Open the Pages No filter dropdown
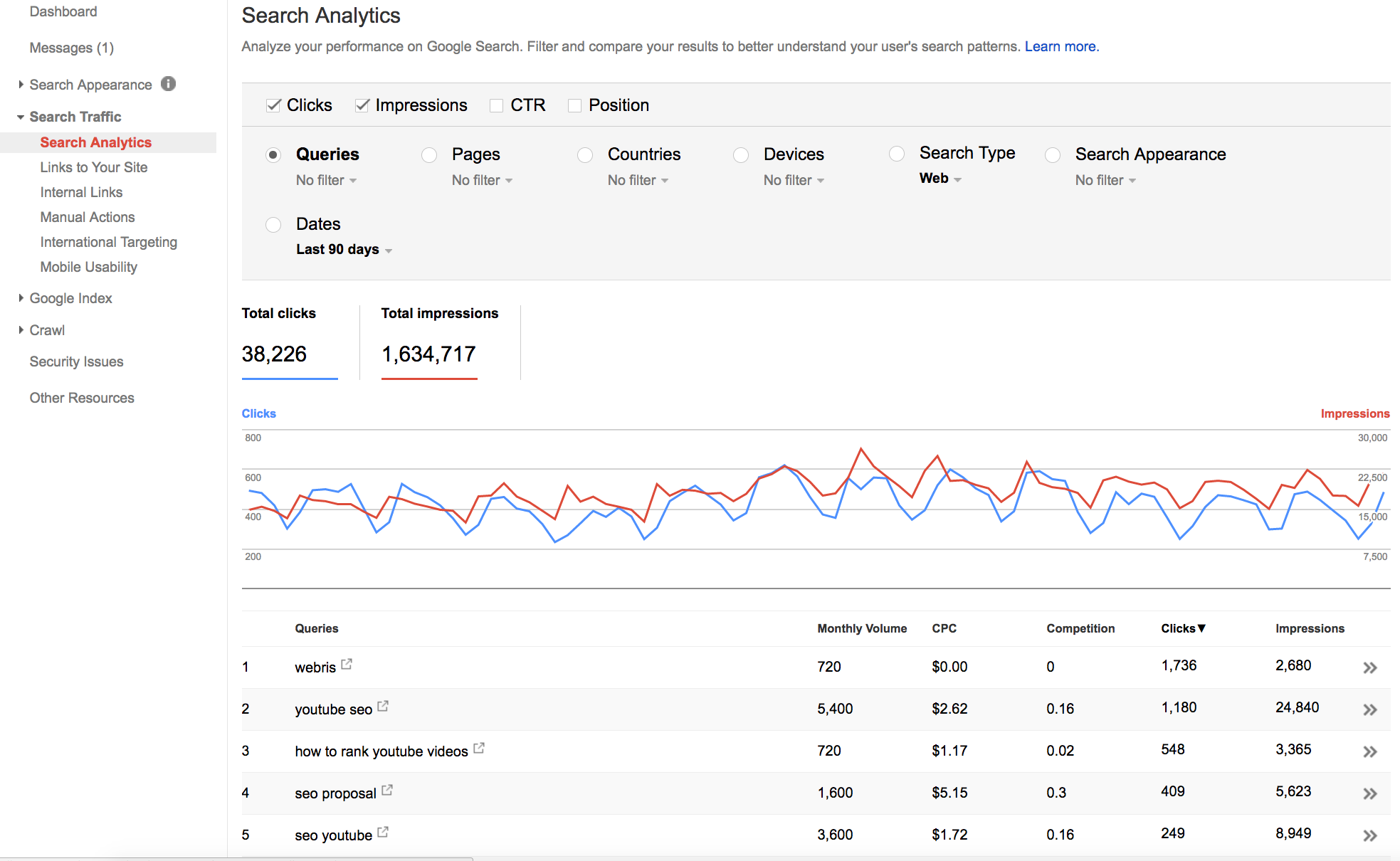This screenshot has height=861, width=1400. pos(483,180)
